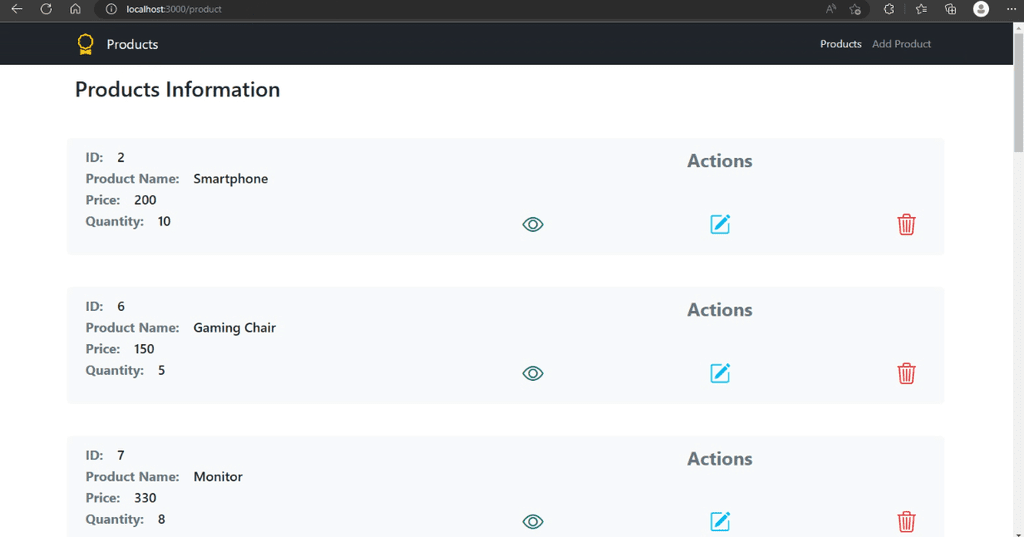Edit the Gaming Chair entry
The height and width of the screenshot is (537, 1024).
tap(720, 373)
